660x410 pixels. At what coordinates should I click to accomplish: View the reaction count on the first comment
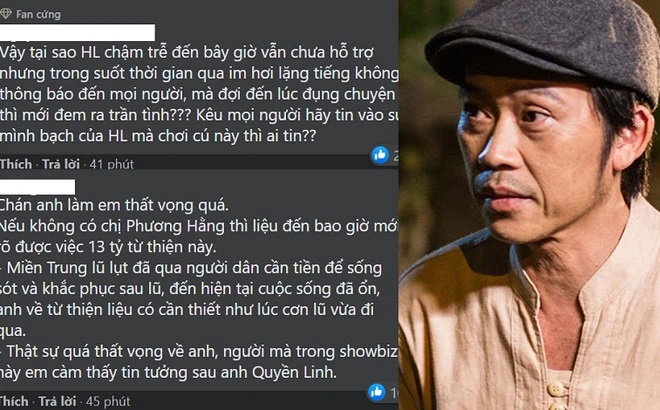click(x=395, y=156)
